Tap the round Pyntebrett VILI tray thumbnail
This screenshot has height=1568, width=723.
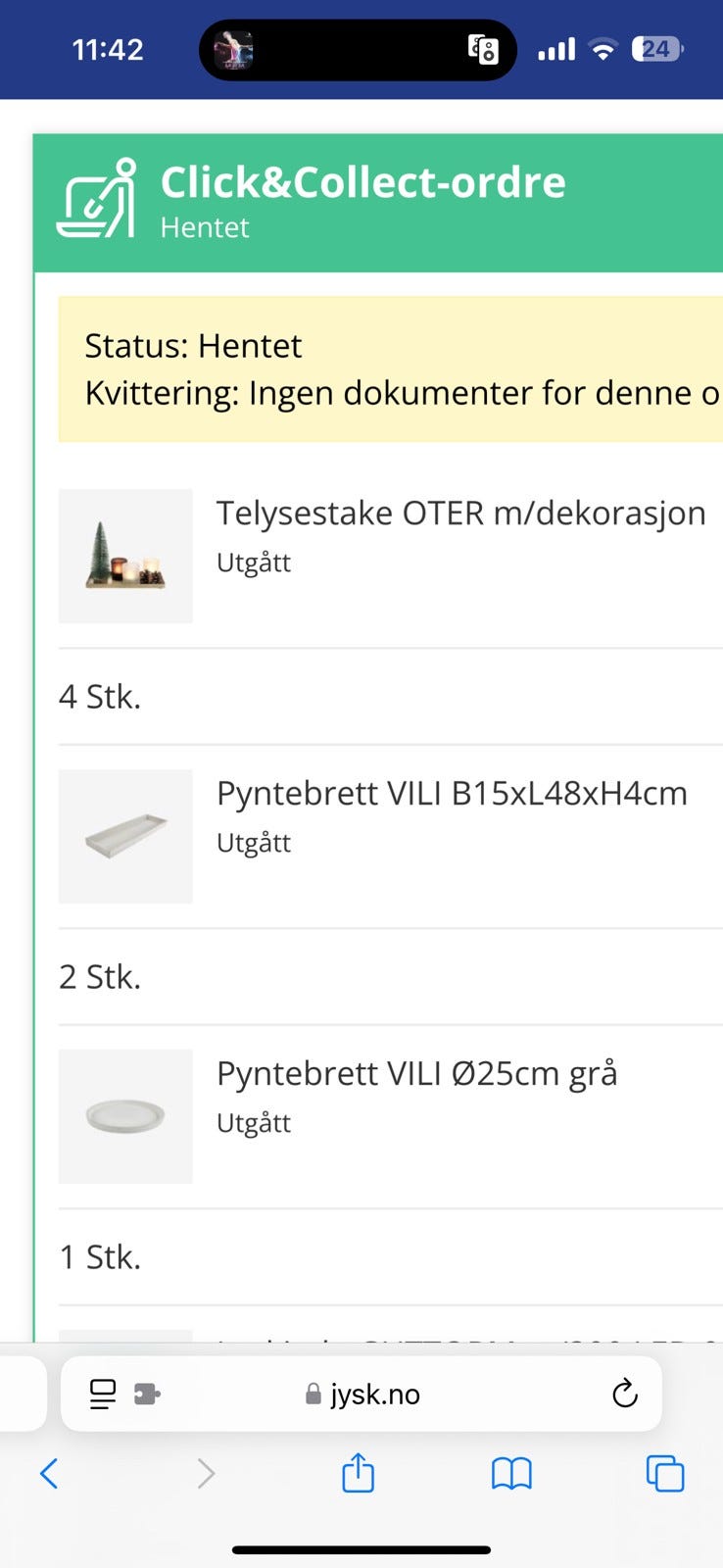[x=125, y=1116]
